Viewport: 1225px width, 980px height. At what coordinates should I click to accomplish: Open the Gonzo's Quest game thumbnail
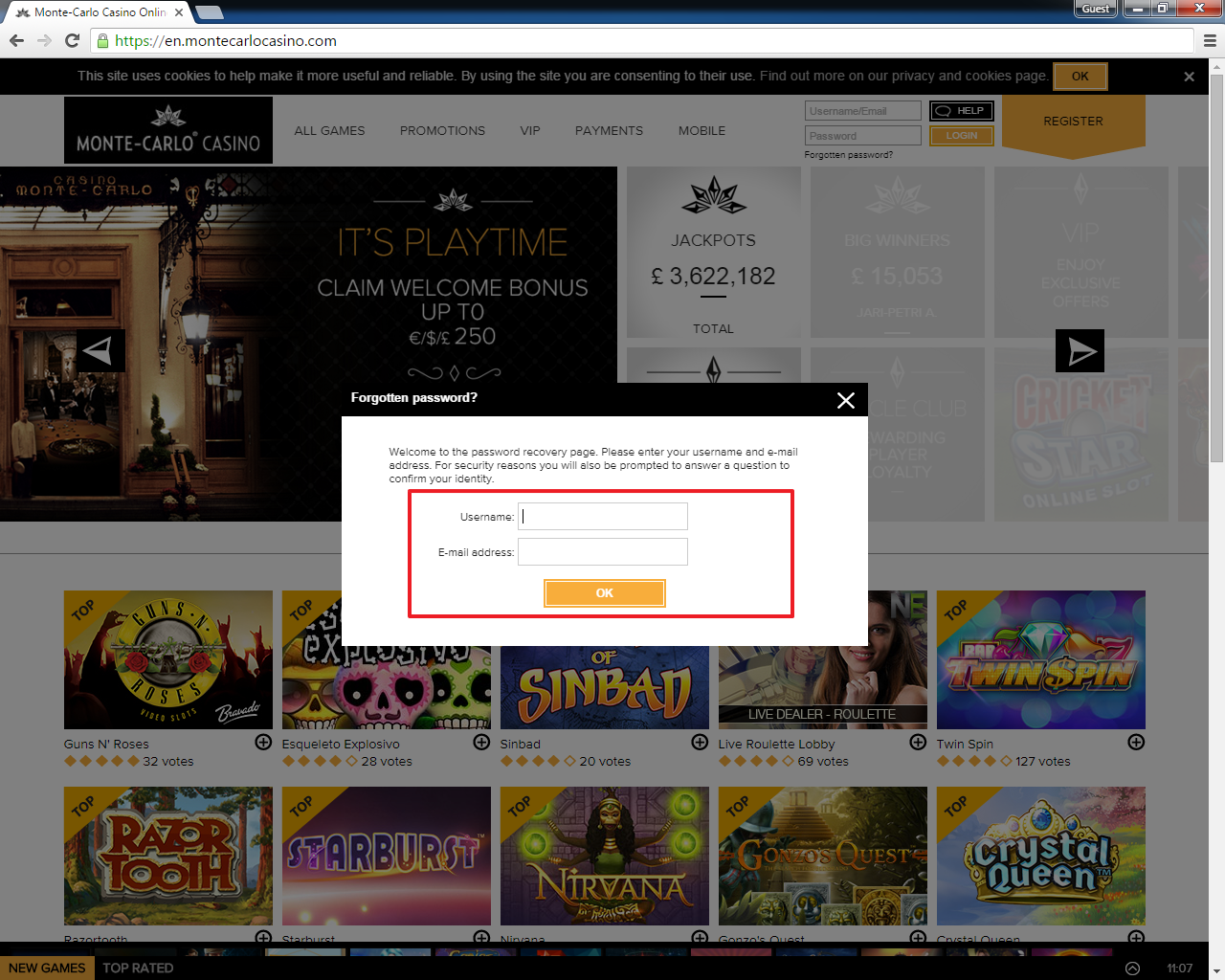coord(823,857)
